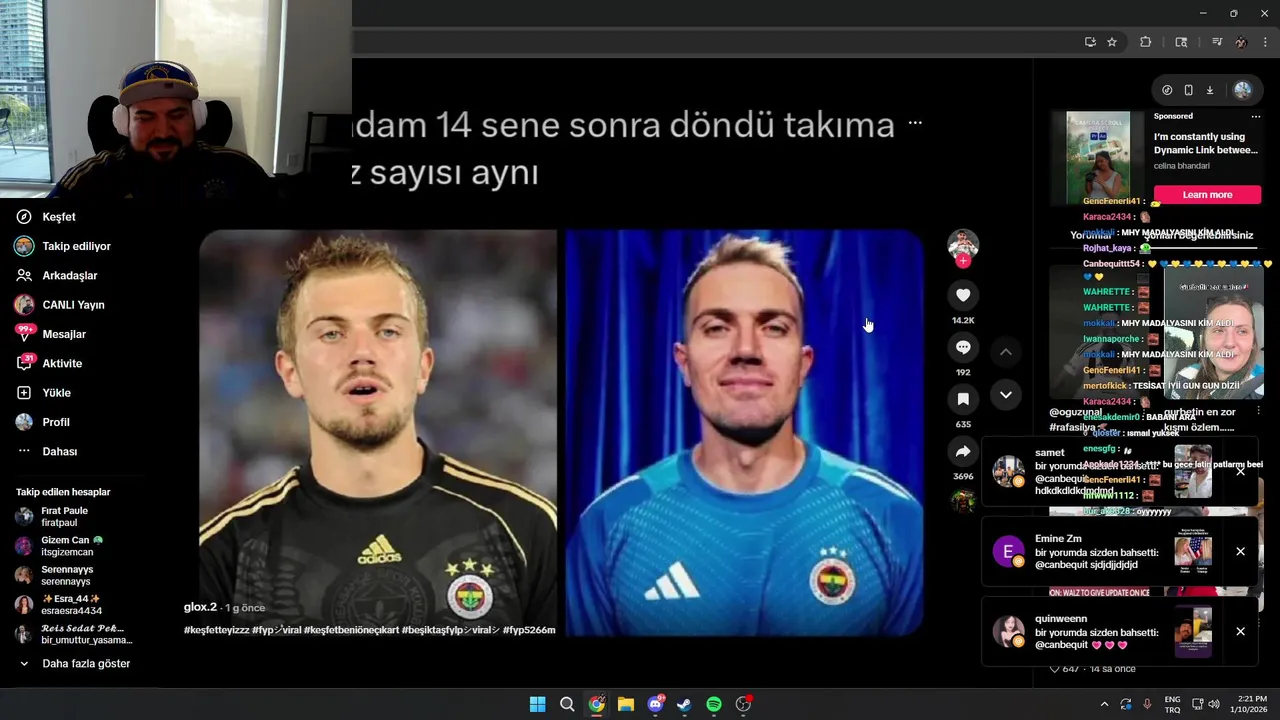Image resolution: width=1280 pixels, height=720 pixels.
Task: Open Steam from taskbar
Action: tap(684, 704)
